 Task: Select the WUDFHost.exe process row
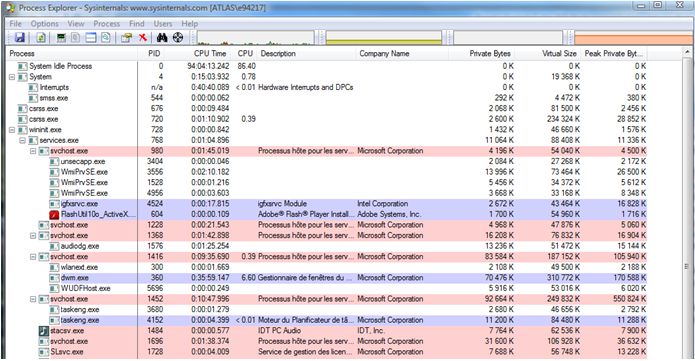326,289
